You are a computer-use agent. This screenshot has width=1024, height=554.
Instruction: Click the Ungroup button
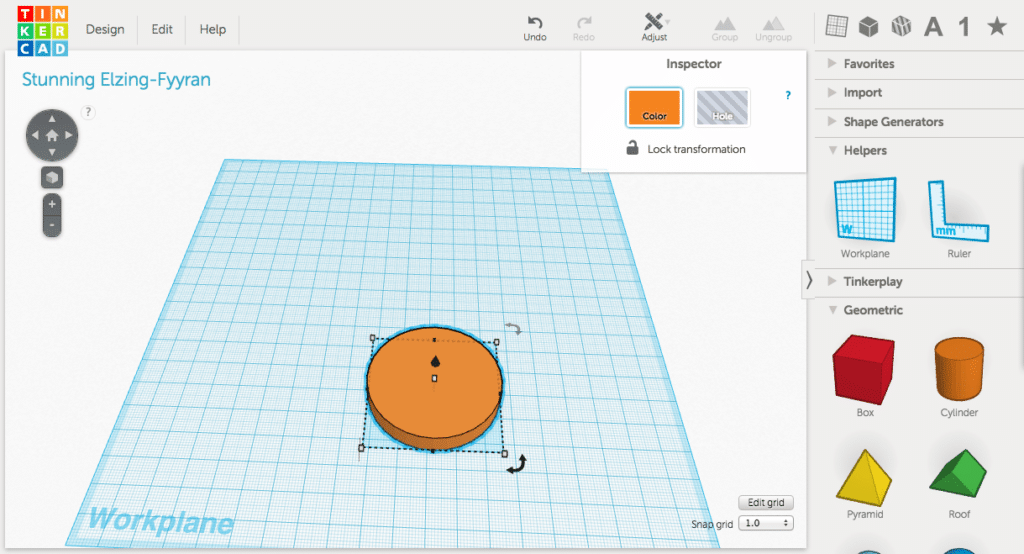point(773,29)
